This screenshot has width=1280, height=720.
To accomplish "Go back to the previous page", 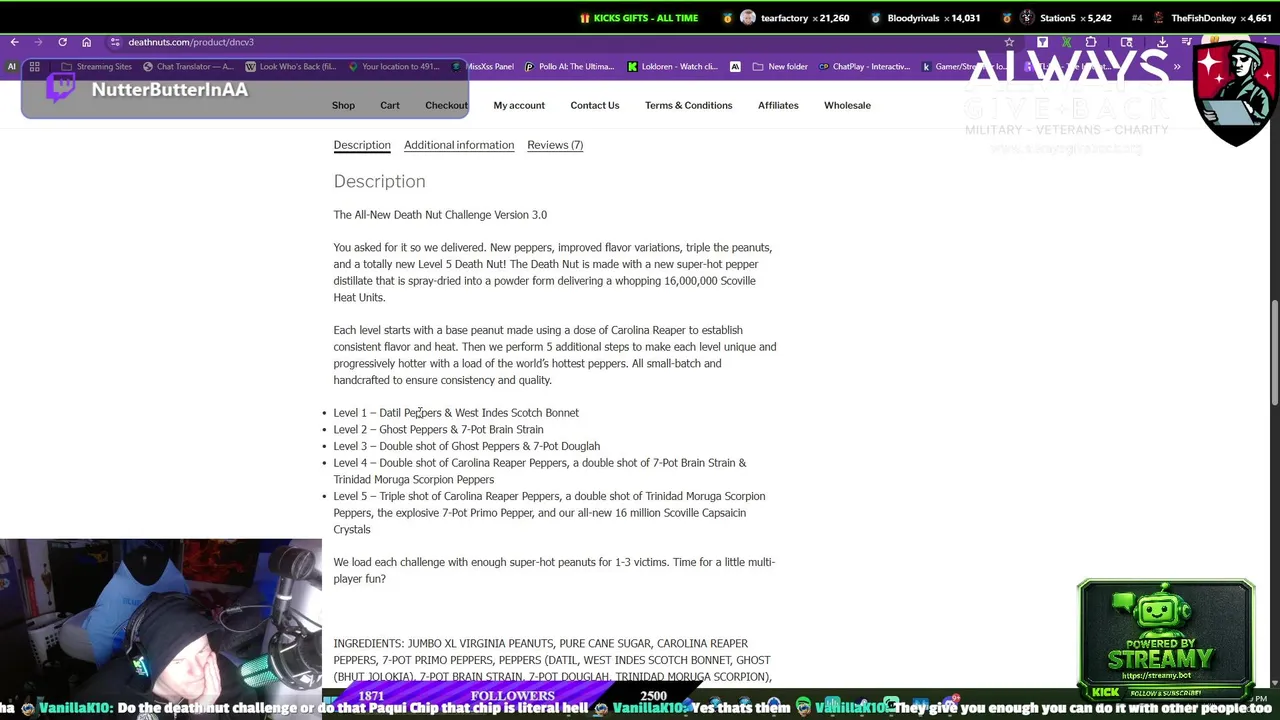I will [x=14, y=42].
